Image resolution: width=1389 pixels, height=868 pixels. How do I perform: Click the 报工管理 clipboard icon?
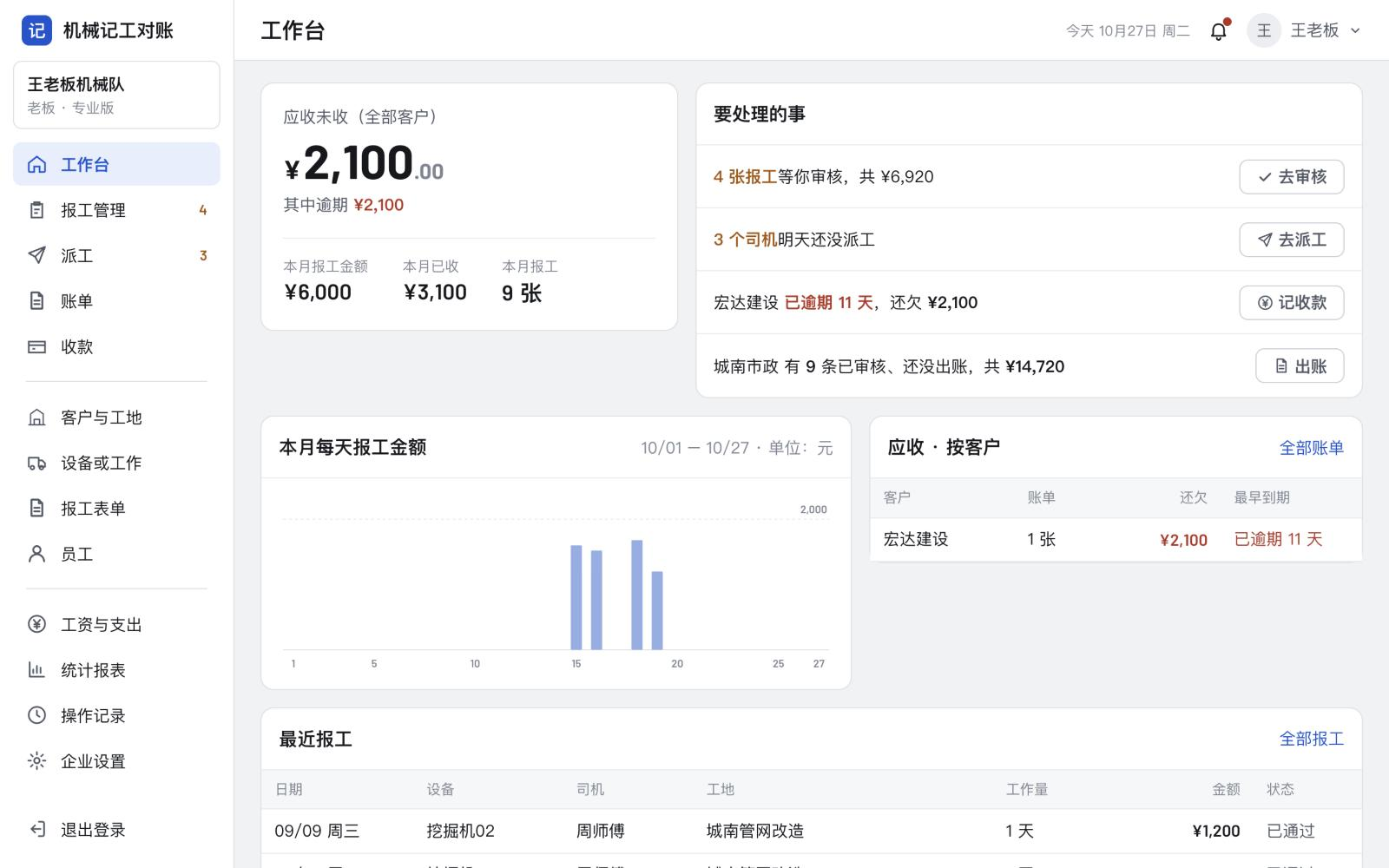click(36, 210)
